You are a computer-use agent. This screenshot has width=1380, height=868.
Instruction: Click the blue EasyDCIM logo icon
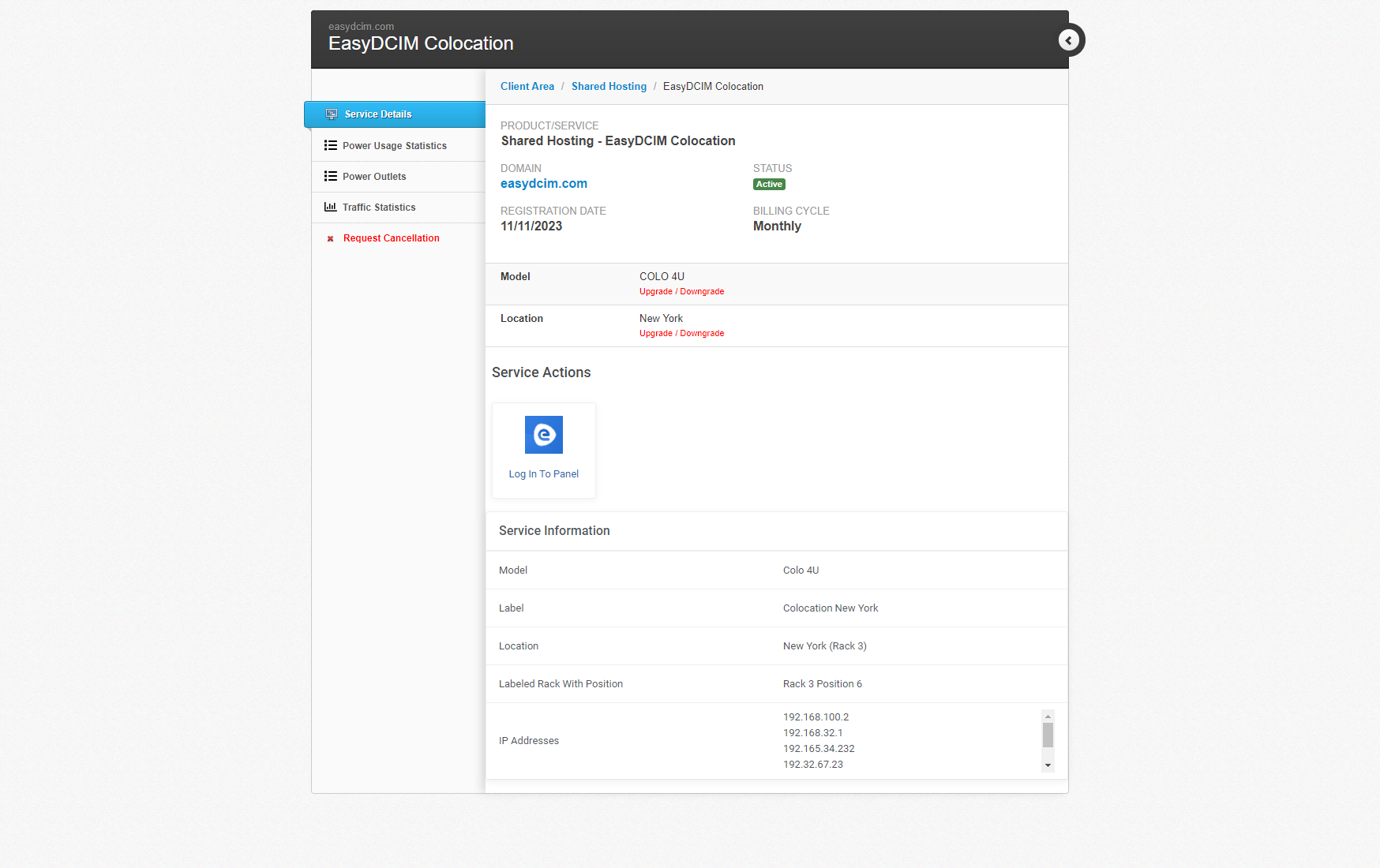pos(543,435)
